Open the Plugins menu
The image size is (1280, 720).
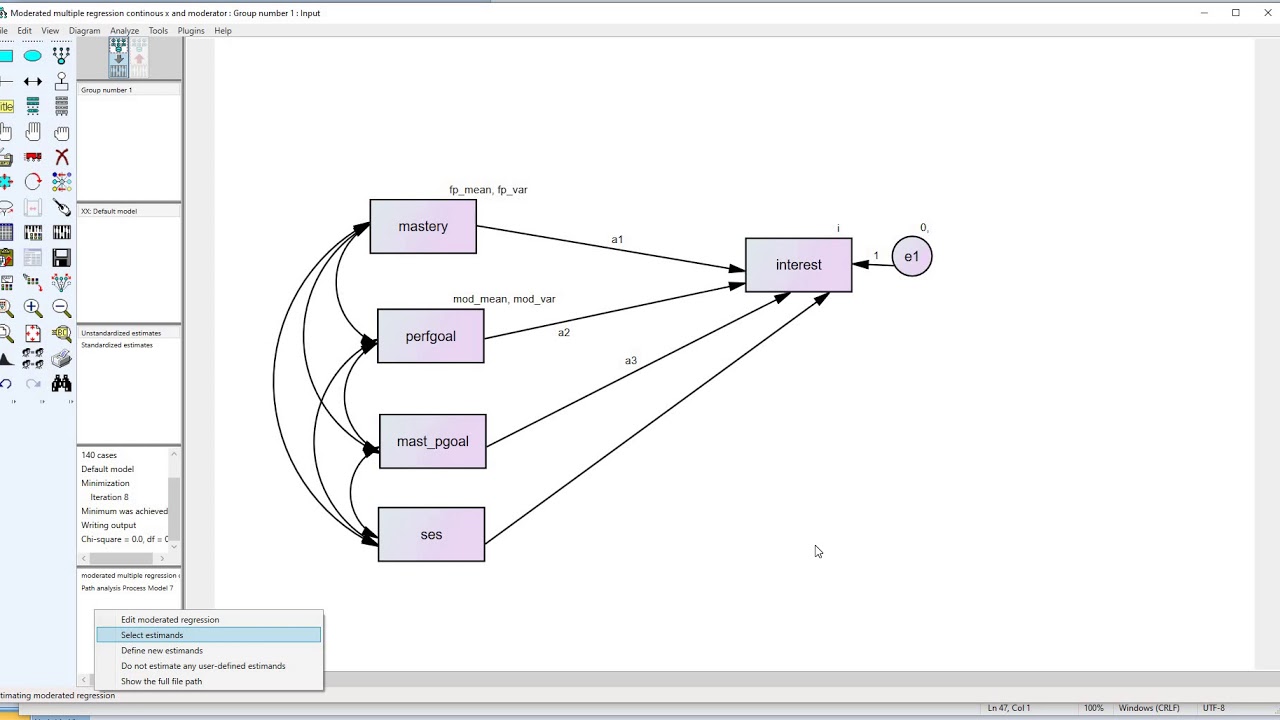pos(191,31)
